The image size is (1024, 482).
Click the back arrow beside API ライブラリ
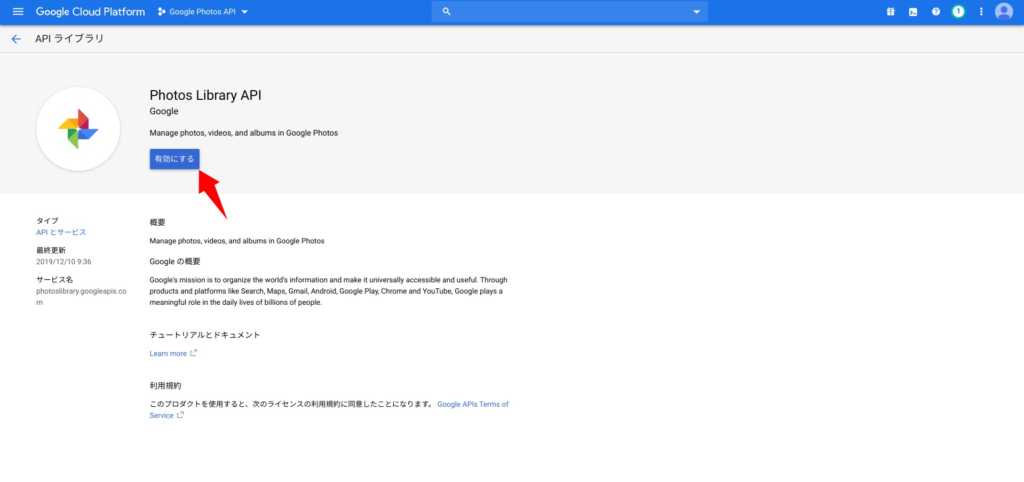[x=15, y=39]
